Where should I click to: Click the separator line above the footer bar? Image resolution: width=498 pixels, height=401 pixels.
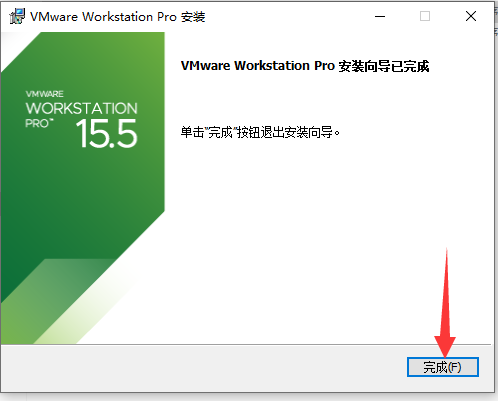coord(246,345)
